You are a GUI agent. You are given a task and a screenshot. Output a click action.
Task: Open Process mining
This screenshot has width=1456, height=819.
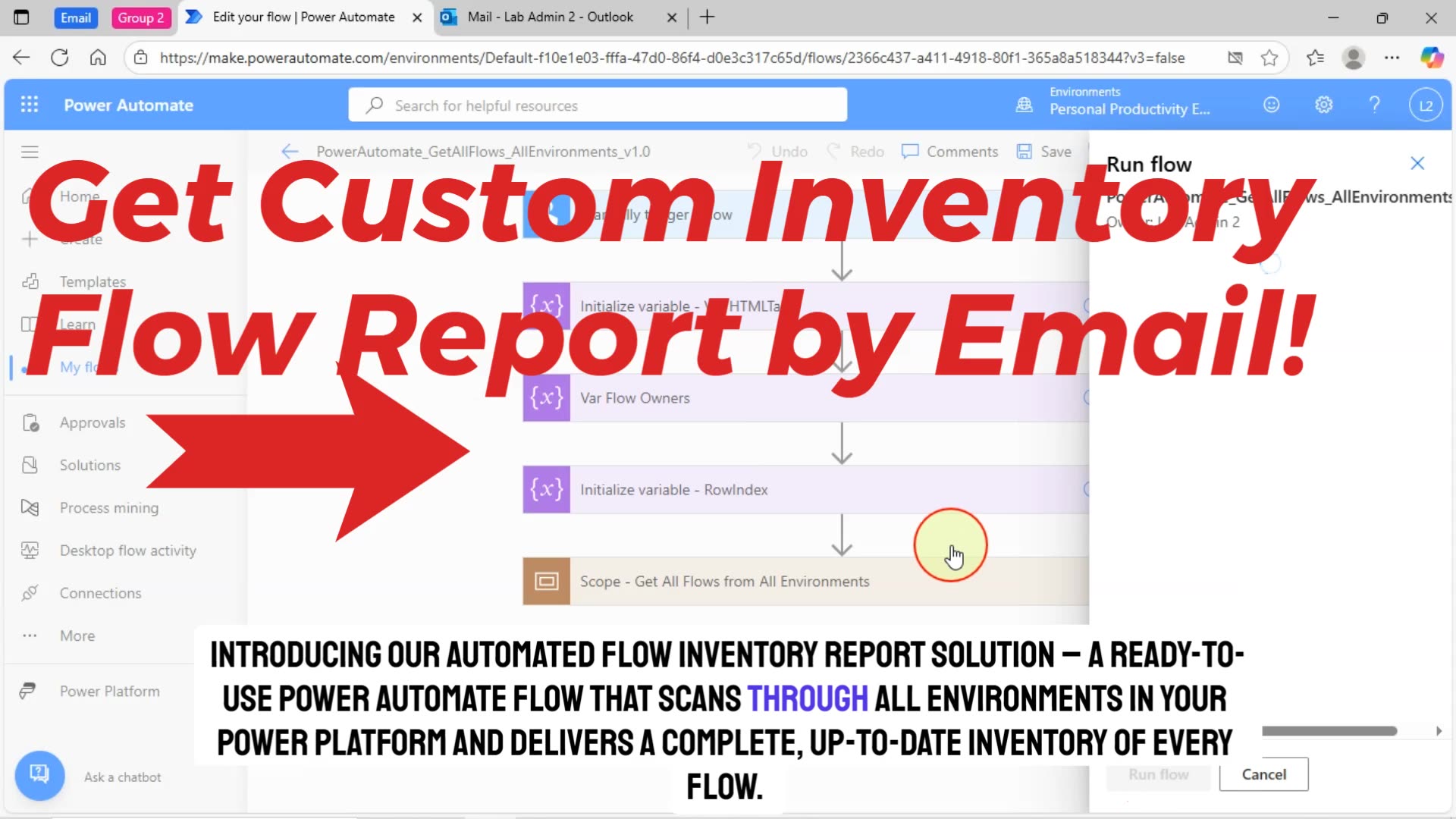108,507
